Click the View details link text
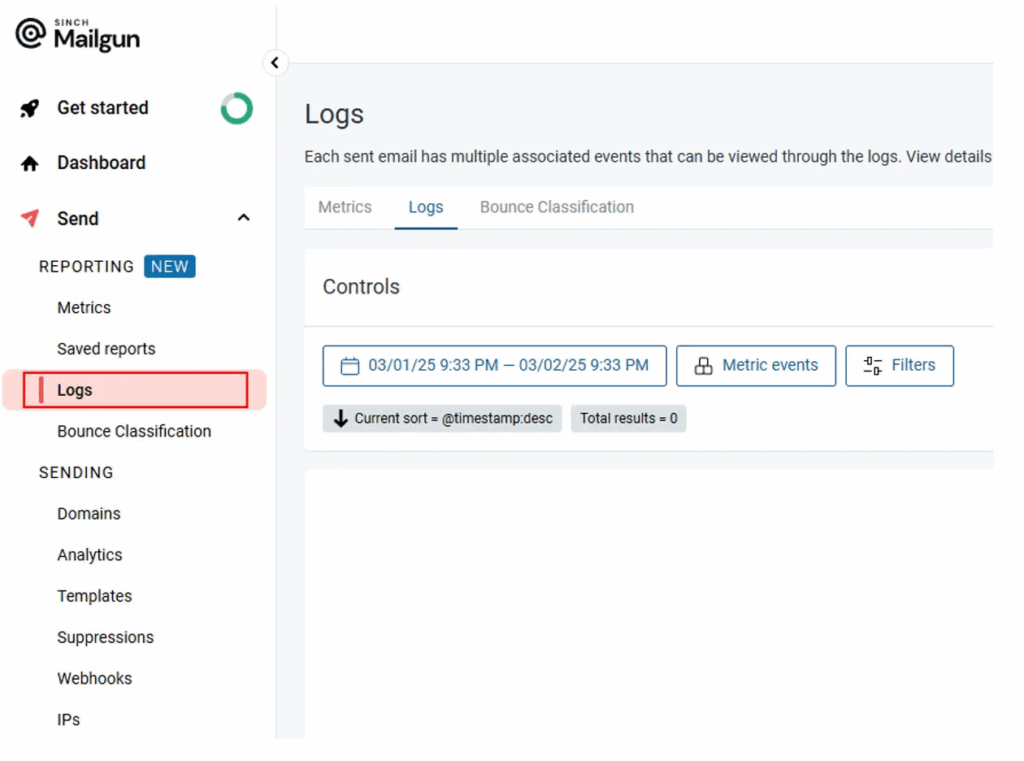The image size is (1024, 761). pyautogui.click(x=948, y=157)
